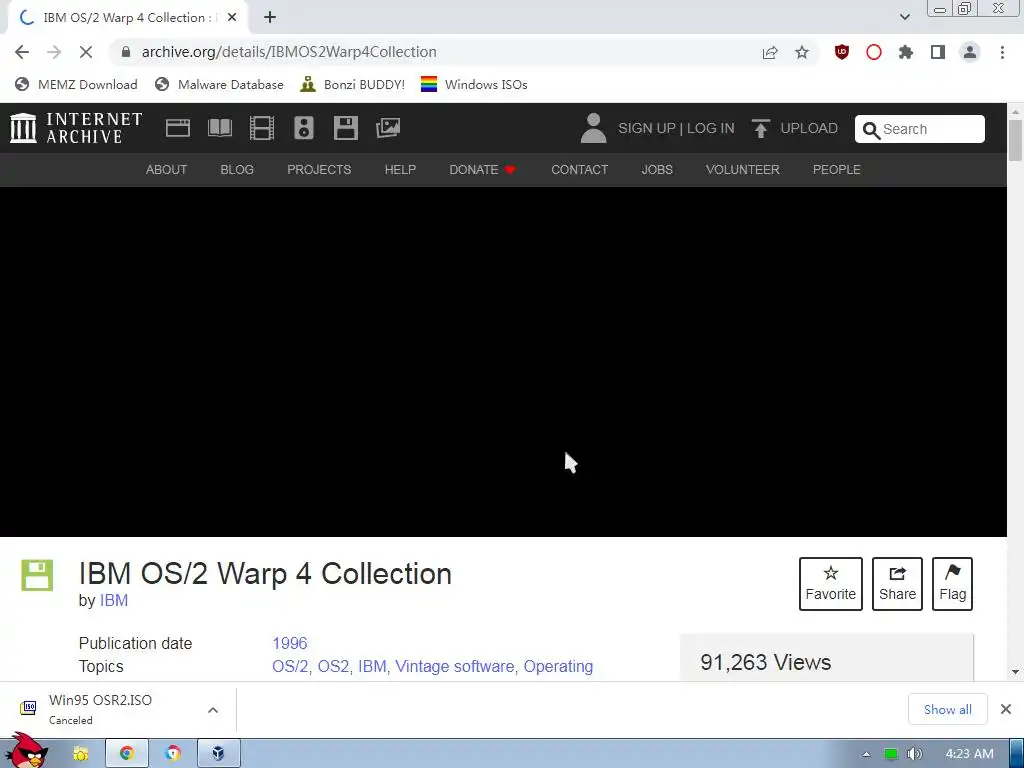The width and height of the screenshot is (1024, 768).
Task: Open Chrome's three-dot menu
Action: pos(1002,52)
